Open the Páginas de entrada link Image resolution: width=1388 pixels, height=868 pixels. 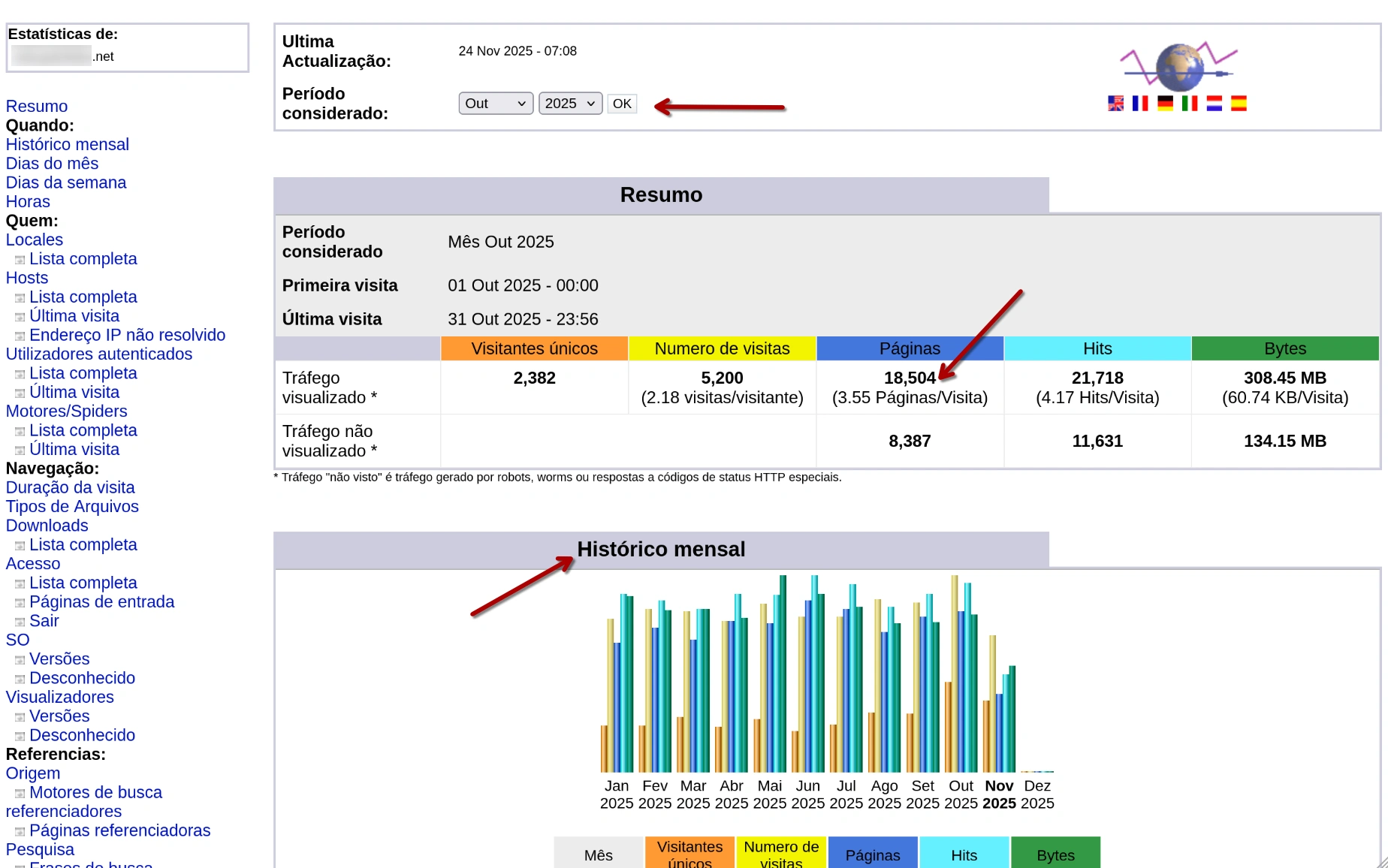[102, 601]
